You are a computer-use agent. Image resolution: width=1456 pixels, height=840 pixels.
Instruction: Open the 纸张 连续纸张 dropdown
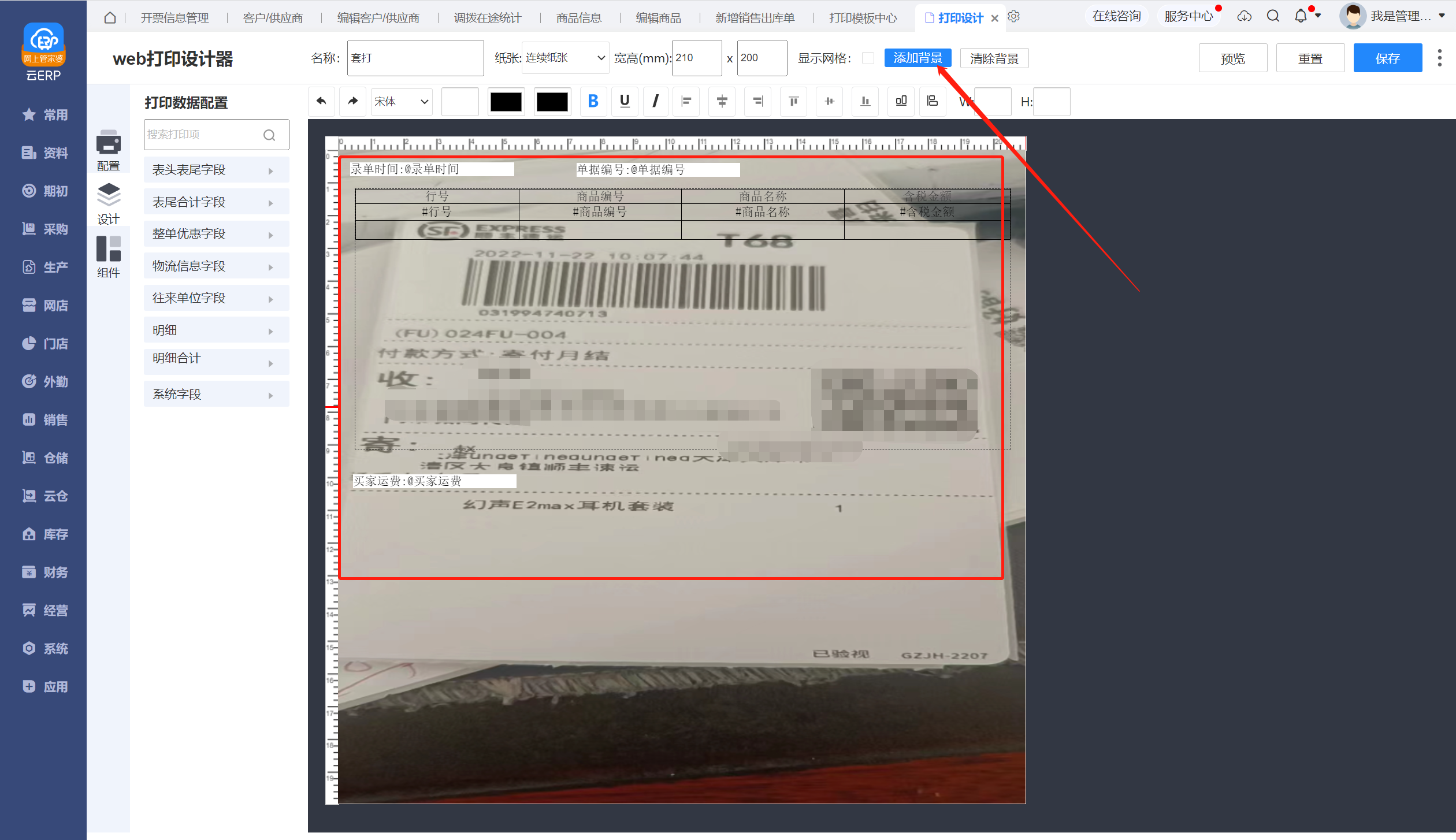[565, 58]
